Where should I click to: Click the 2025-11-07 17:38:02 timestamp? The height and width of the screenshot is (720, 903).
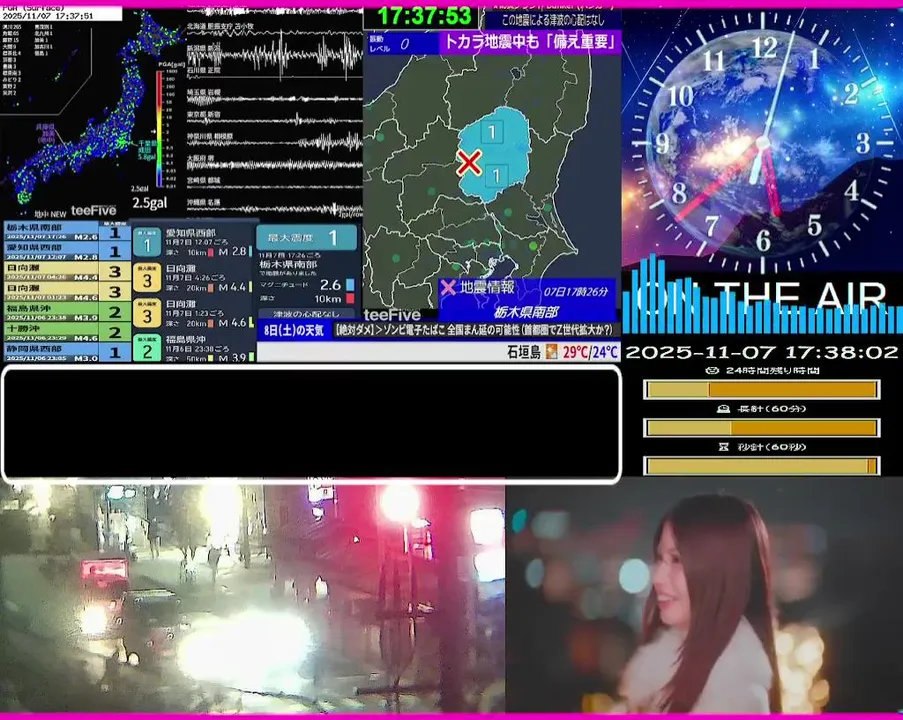tap(761, 353)
